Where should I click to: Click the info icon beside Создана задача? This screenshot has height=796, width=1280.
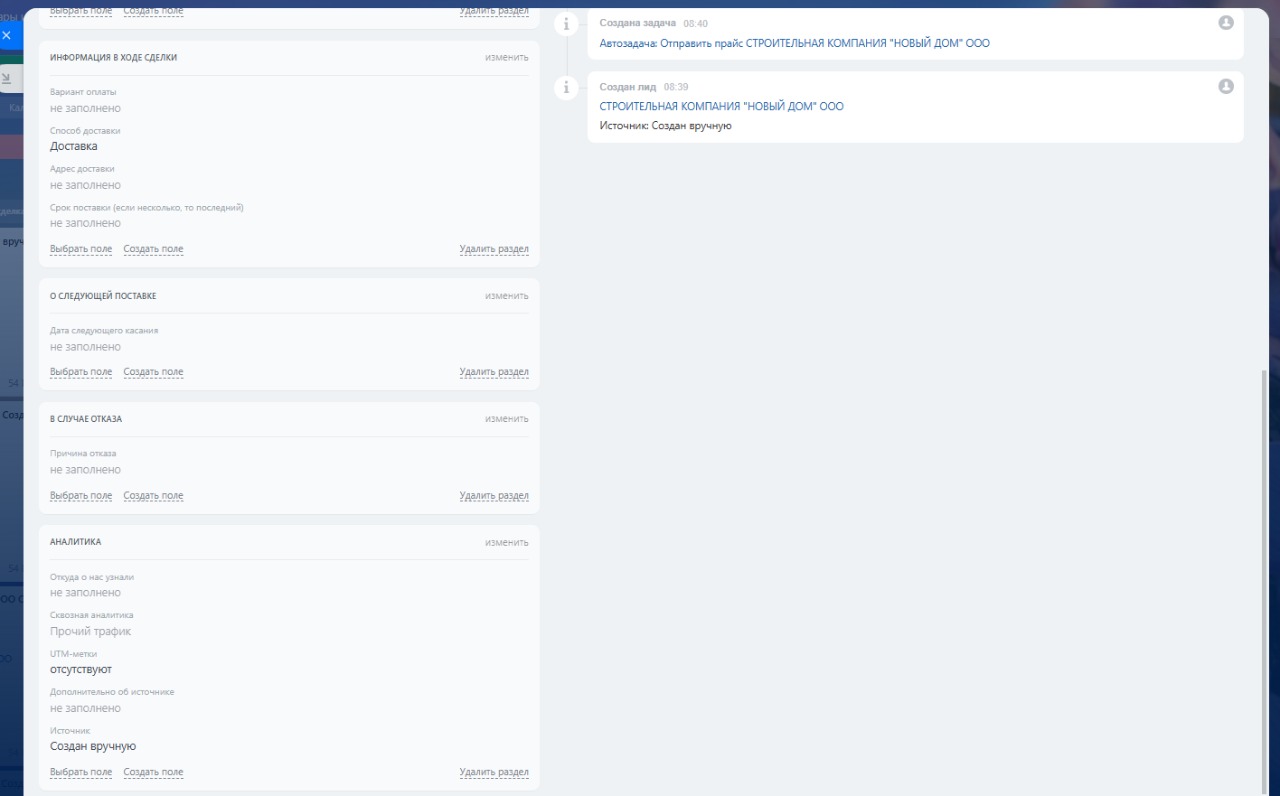[x=566, y=24]
